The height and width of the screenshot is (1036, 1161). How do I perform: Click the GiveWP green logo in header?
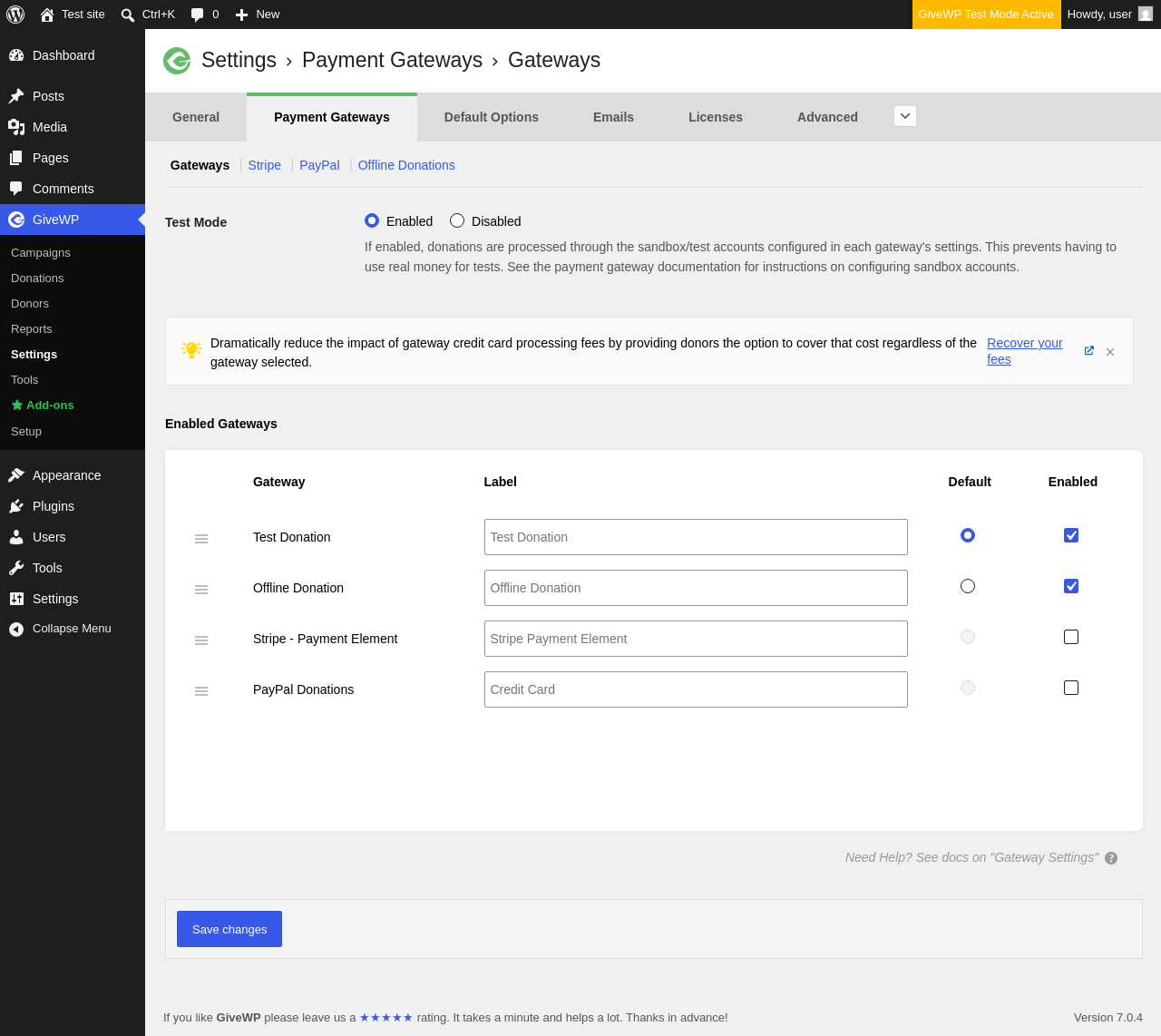(x=177, y=61)
